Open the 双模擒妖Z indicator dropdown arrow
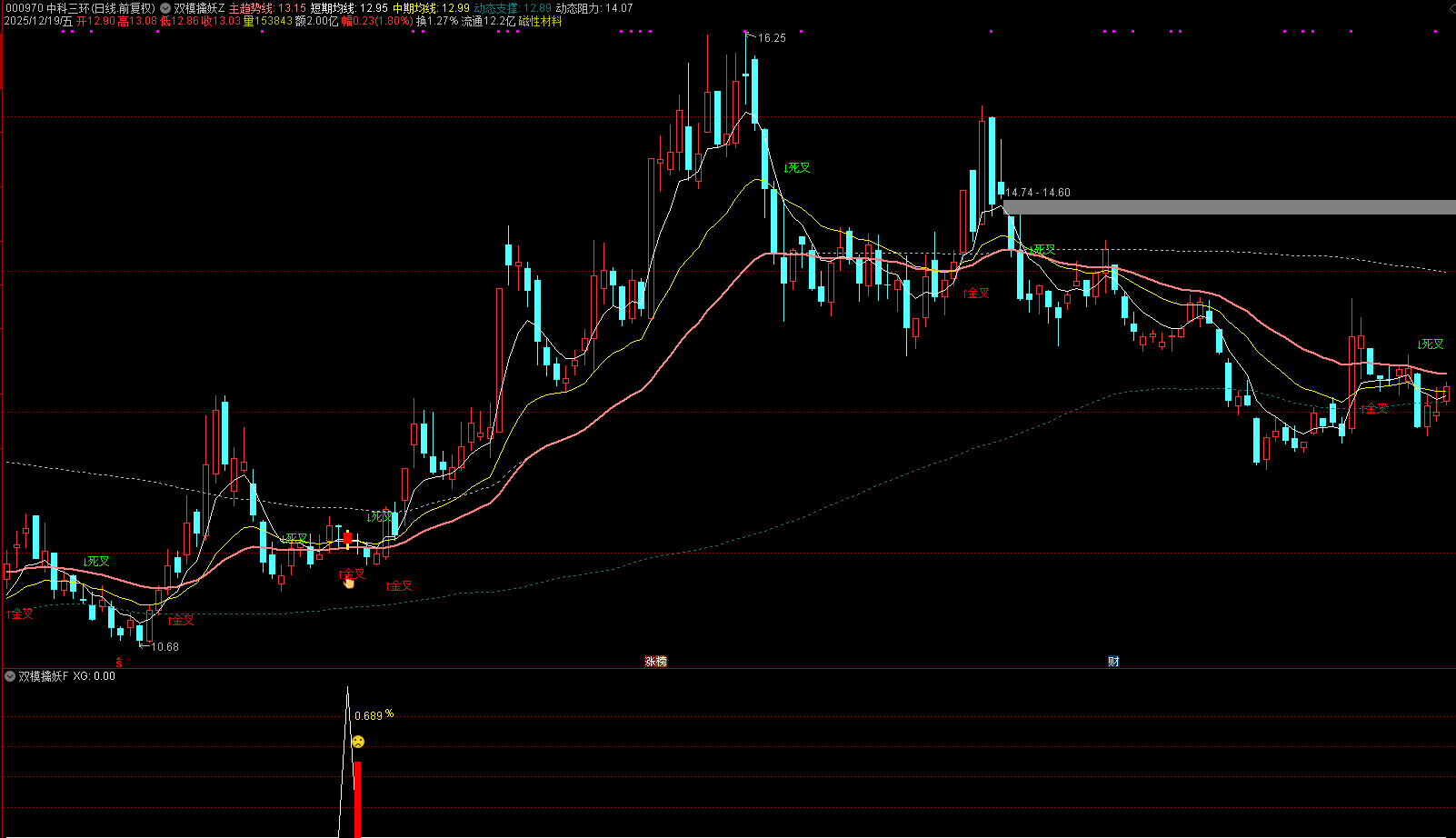The image size is (1456, 838). [x=165, y=8]
